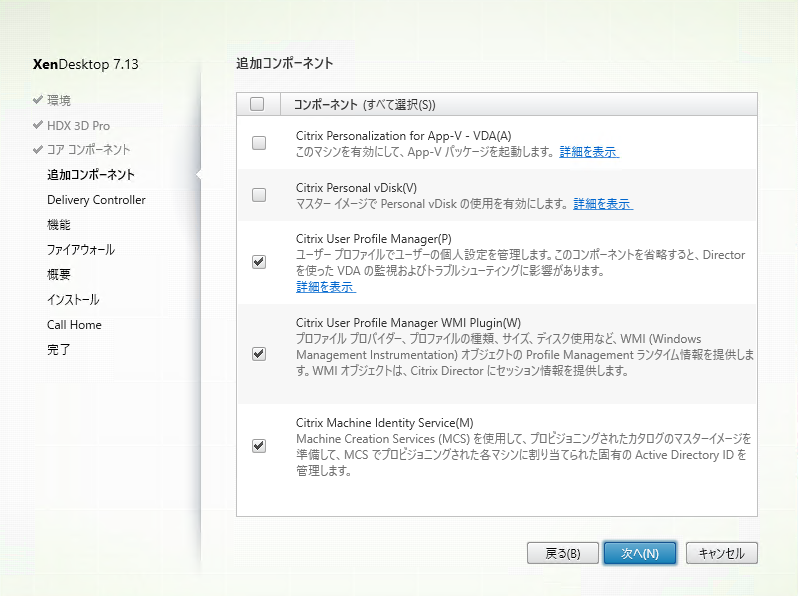
Task: Select Delivery Controller step in sidebar
Action: pos(96,200)
